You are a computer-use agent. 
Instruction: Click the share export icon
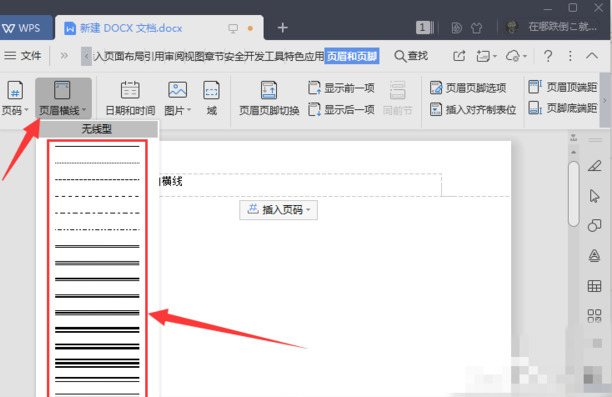(459, 56)
